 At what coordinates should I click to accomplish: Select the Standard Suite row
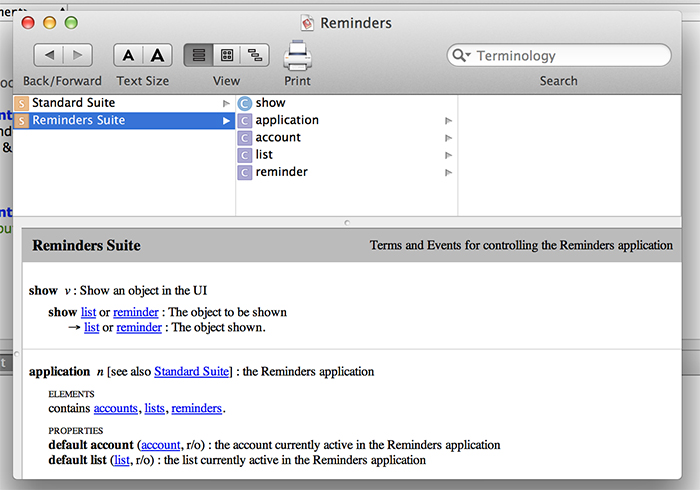pyautogui.click(x=124, y=103)
